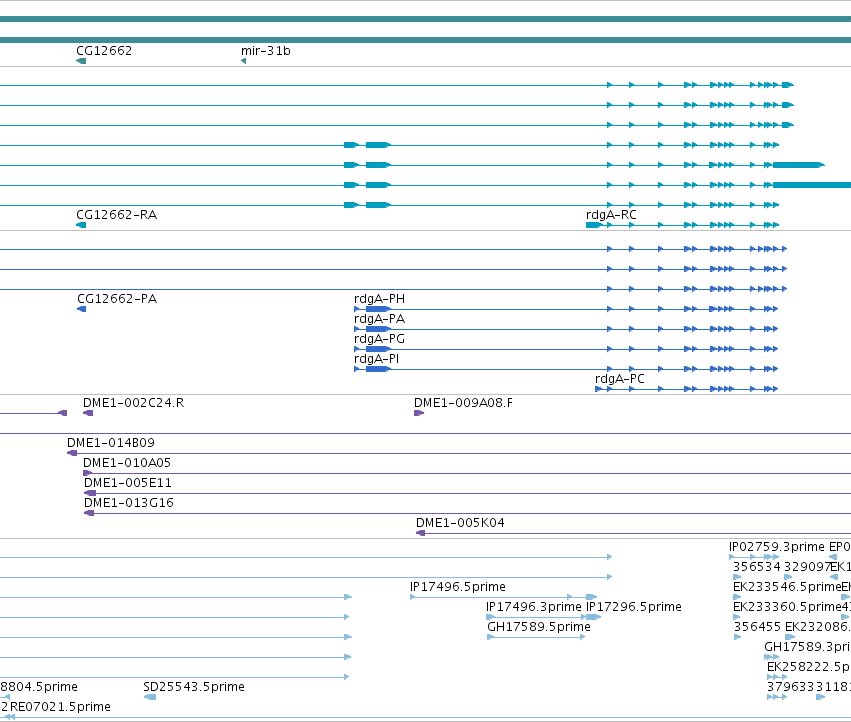Click the DME1-009A08.F purple arrow glyph
Image resolution: width=851 pixels, height=722 pixels.
[419, 414]
